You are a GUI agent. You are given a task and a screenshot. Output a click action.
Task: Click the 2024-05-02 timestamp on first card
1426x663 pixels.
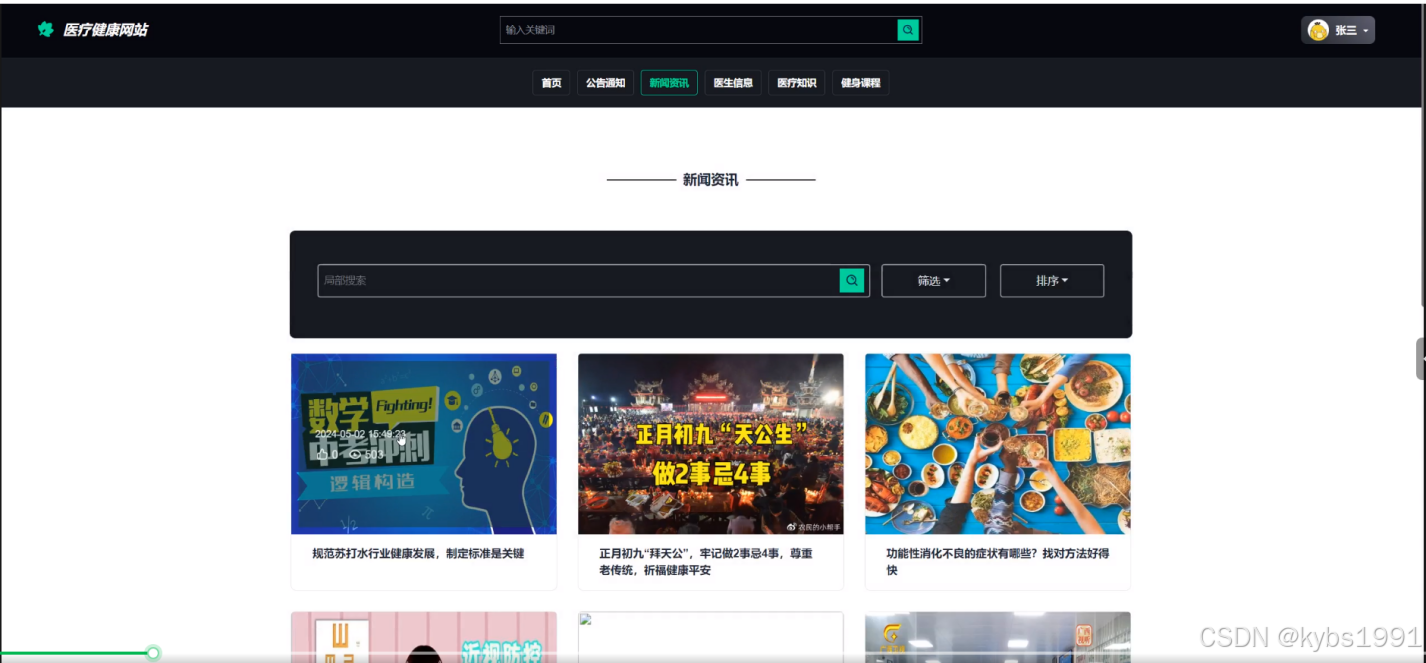pos(360,434)
